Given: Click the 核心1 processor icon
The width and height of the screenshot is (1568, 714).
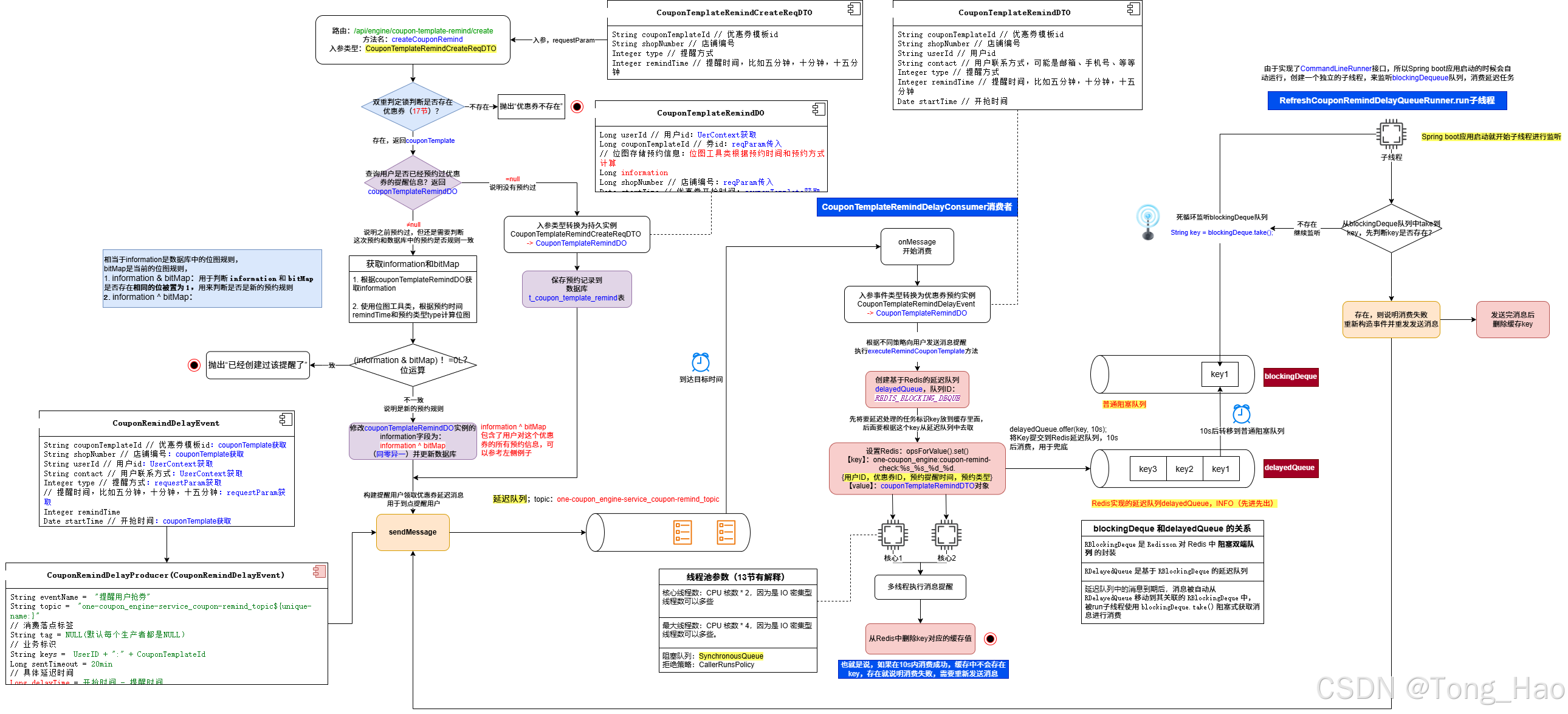Looking at the screenshot, I should point(893,535).
